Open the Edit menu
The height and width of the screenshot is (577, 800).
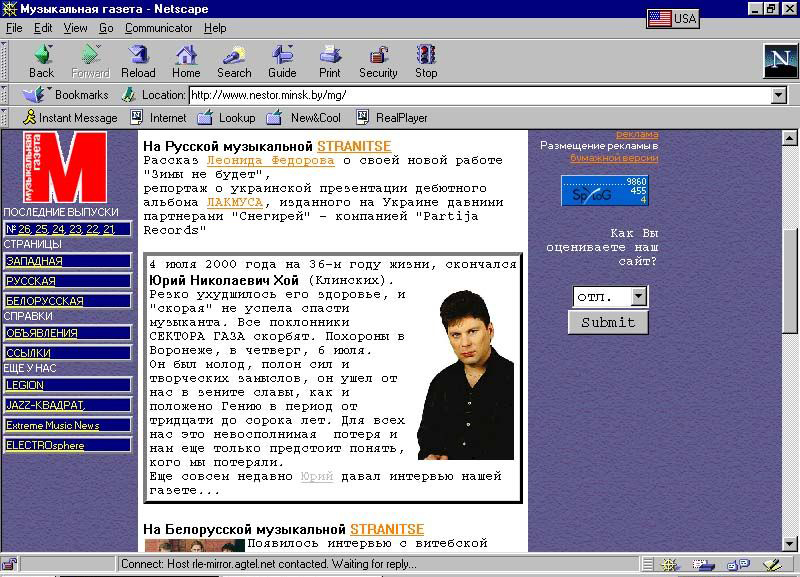[x=43, y=28]
